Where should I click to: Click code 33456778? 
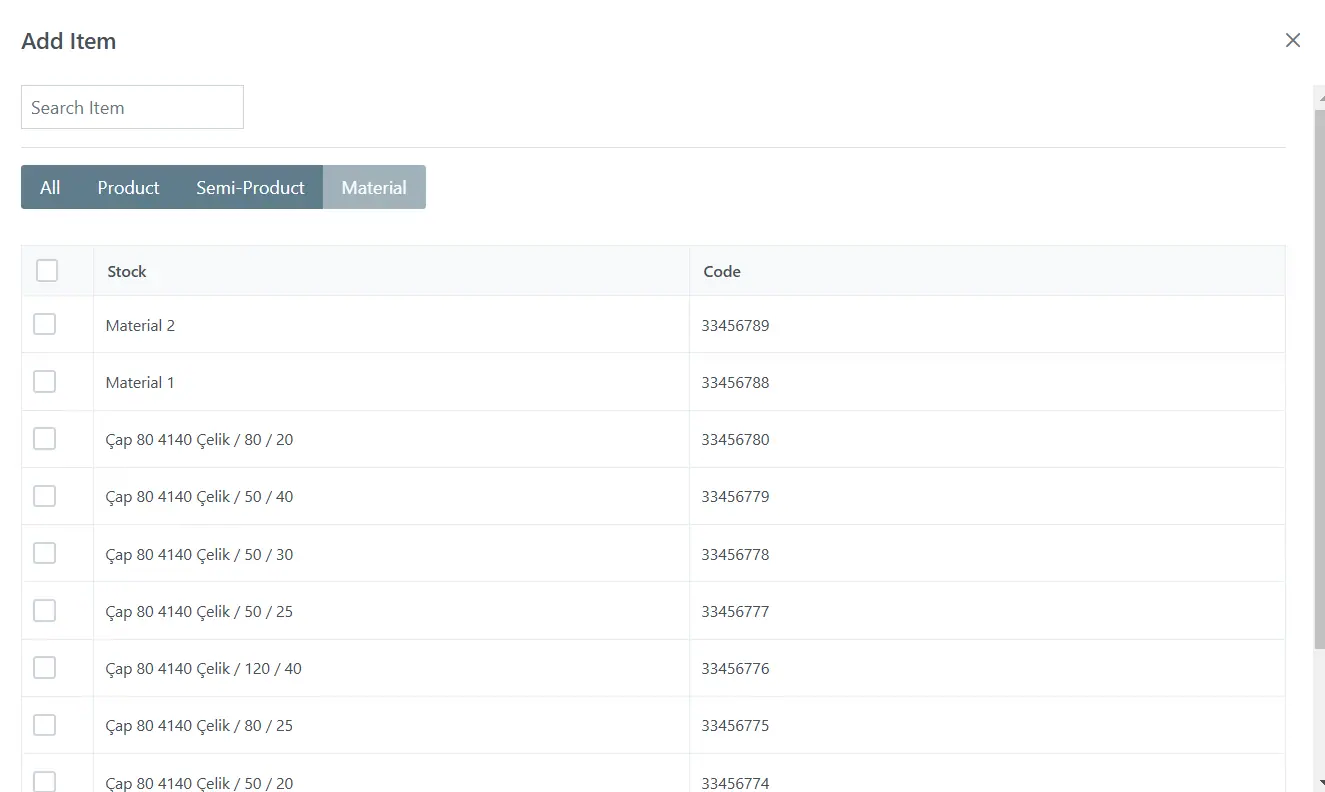(x=735, y=554)
